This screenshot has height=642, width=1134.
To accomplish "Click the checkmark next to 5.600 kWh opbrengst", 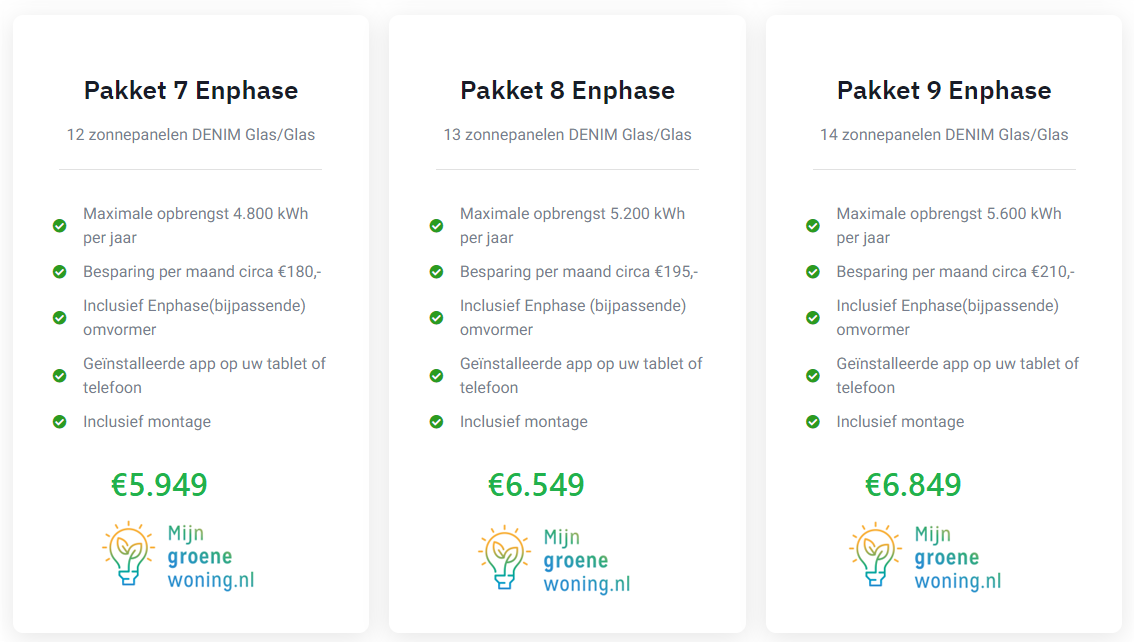I will pos(813,226).
